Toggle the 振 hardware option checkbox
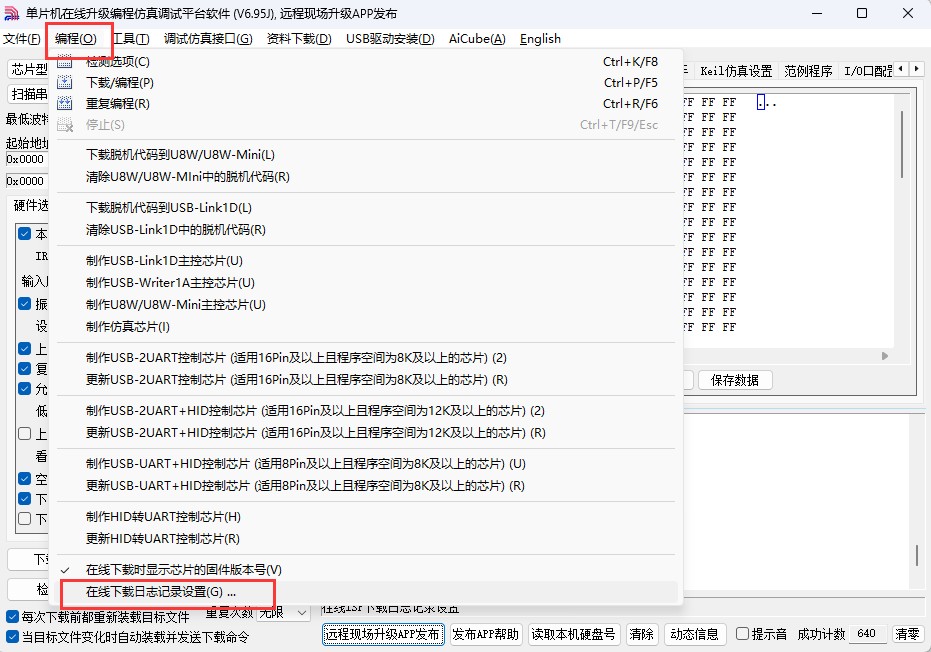931x652 pixels. tap(24, 303)
